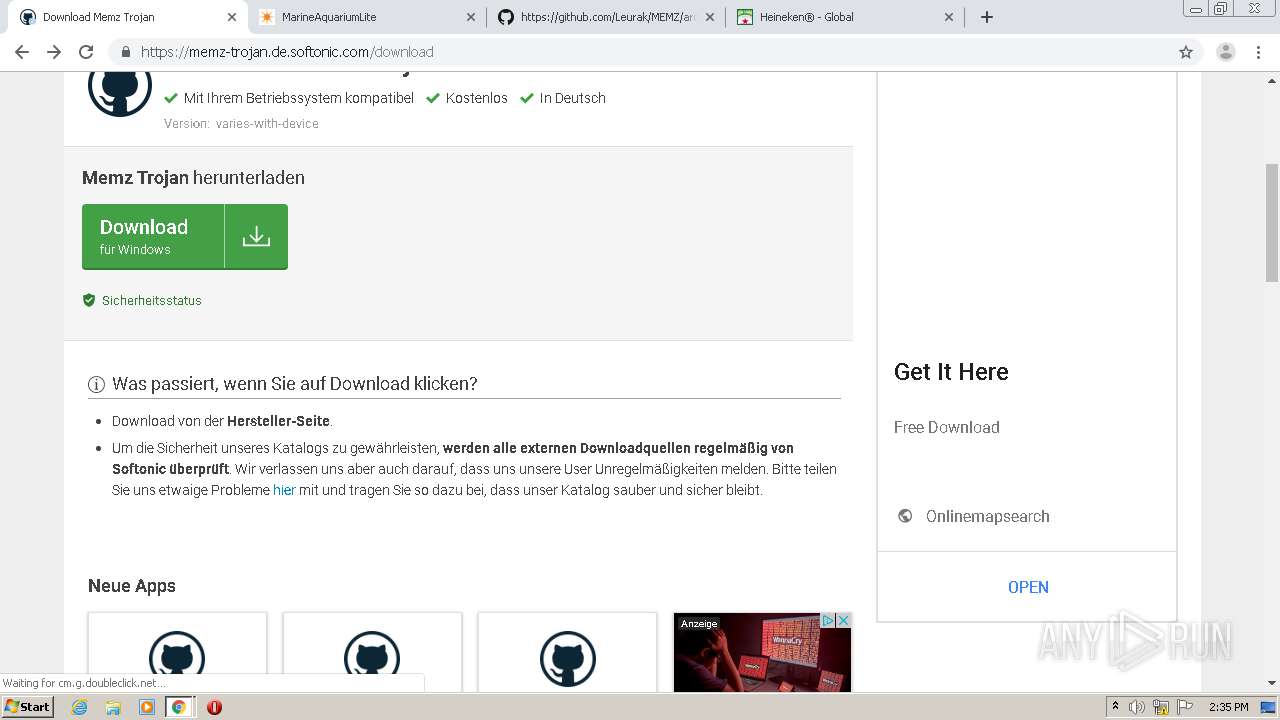This screenshot has height=720, width=1280.
Task: Click the 'Version: varies-with-device' text
Action: click(241, 124)
